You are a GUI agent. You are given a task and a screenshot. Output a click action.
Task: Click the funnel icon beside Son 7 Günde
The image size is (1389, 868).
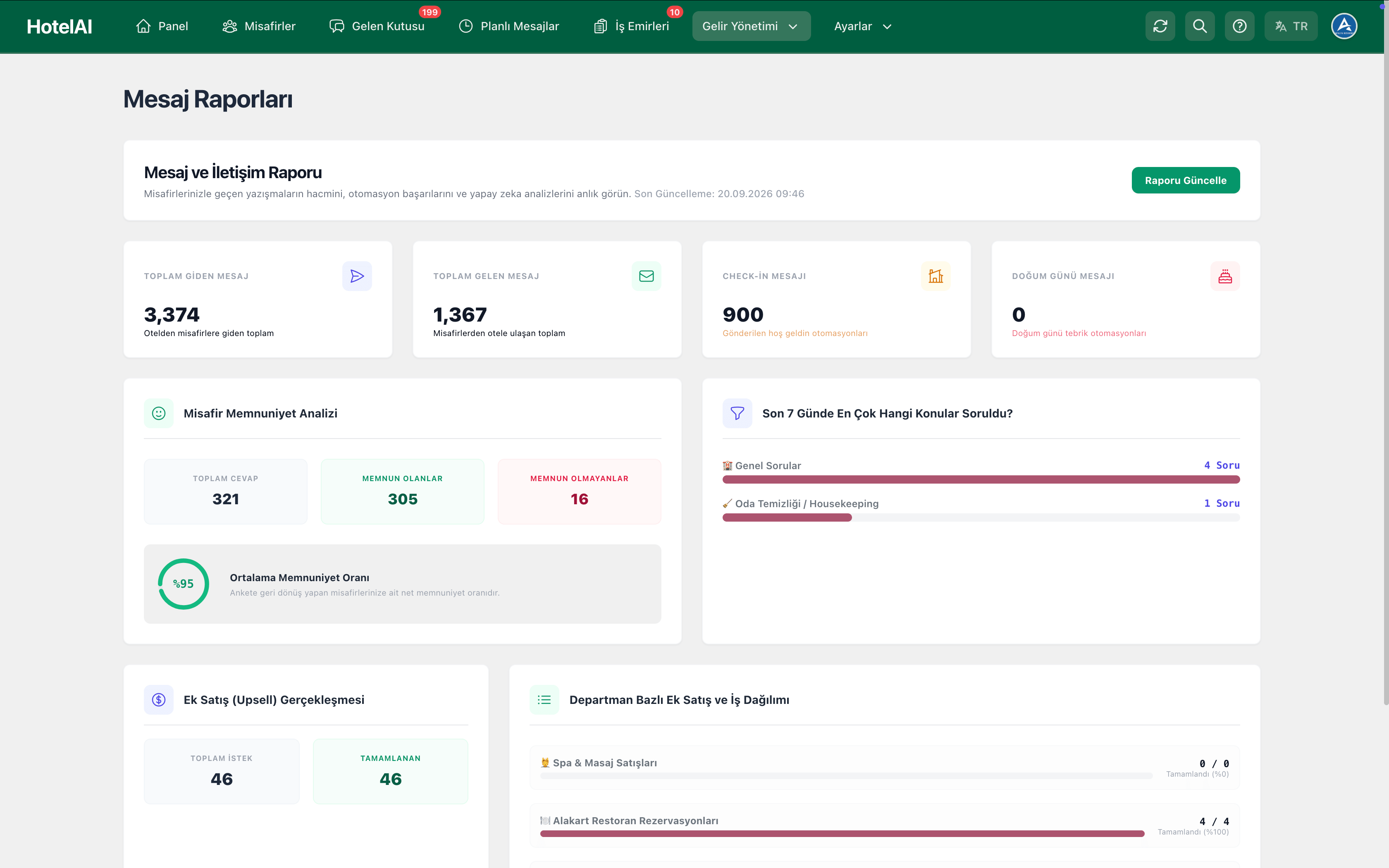[737, 413]
